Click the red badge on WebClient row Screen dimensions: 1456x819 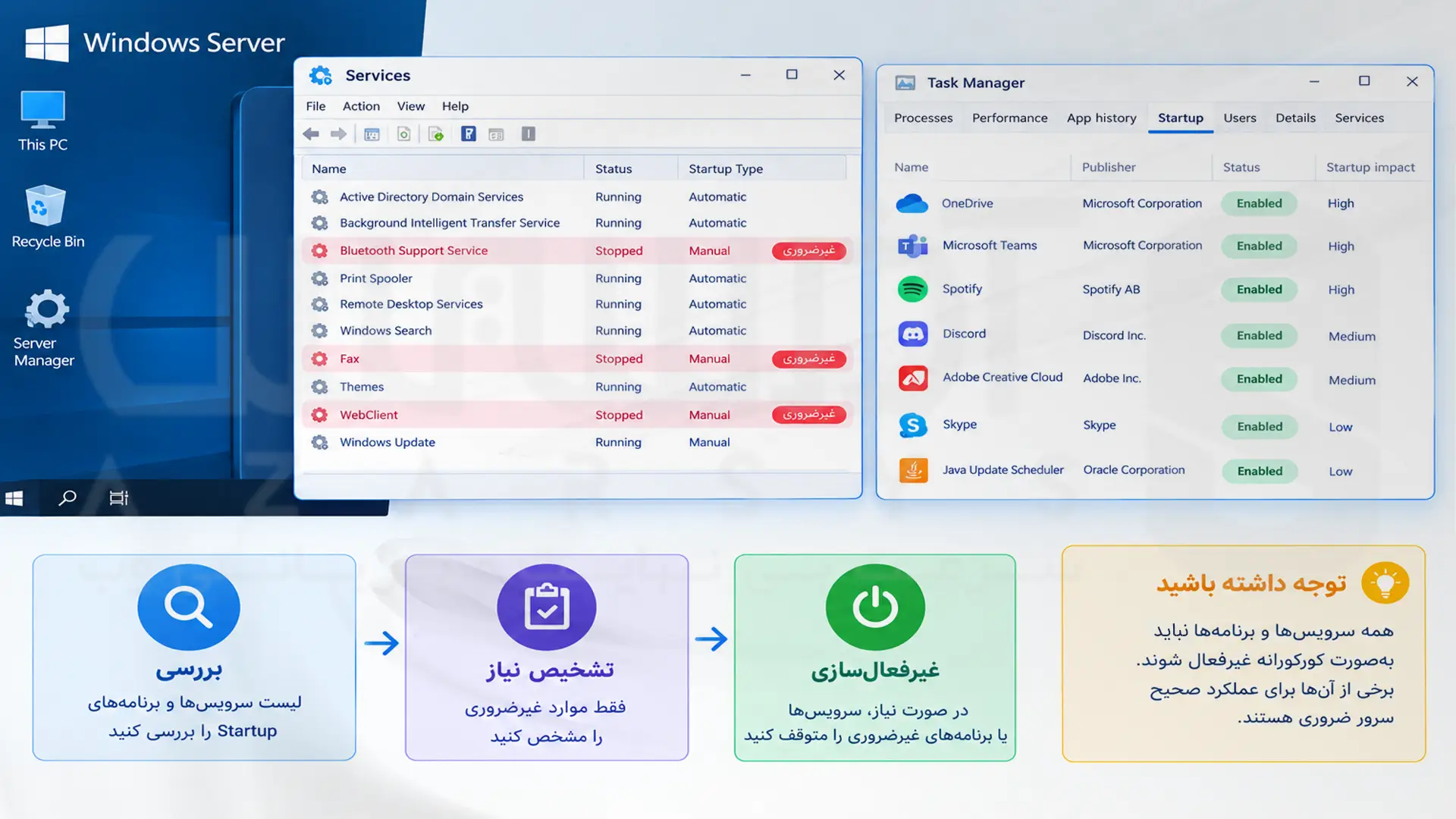(808, 414)
